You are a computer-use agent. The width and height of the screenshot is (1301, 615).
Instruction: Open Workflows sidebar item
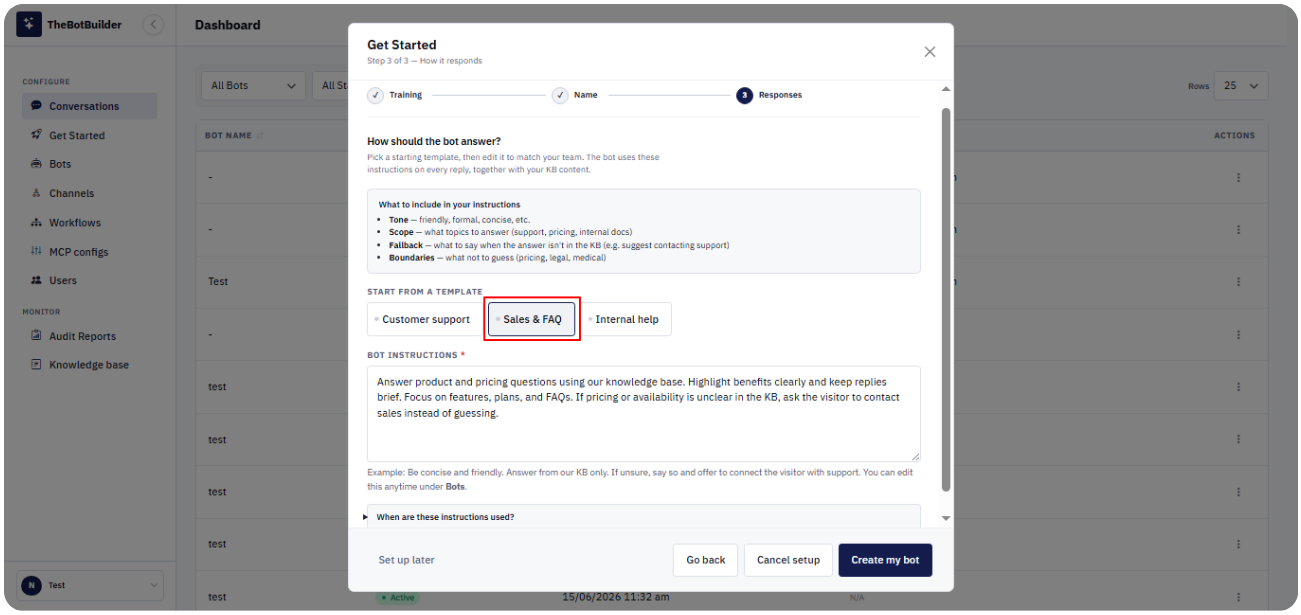point(89,222)
